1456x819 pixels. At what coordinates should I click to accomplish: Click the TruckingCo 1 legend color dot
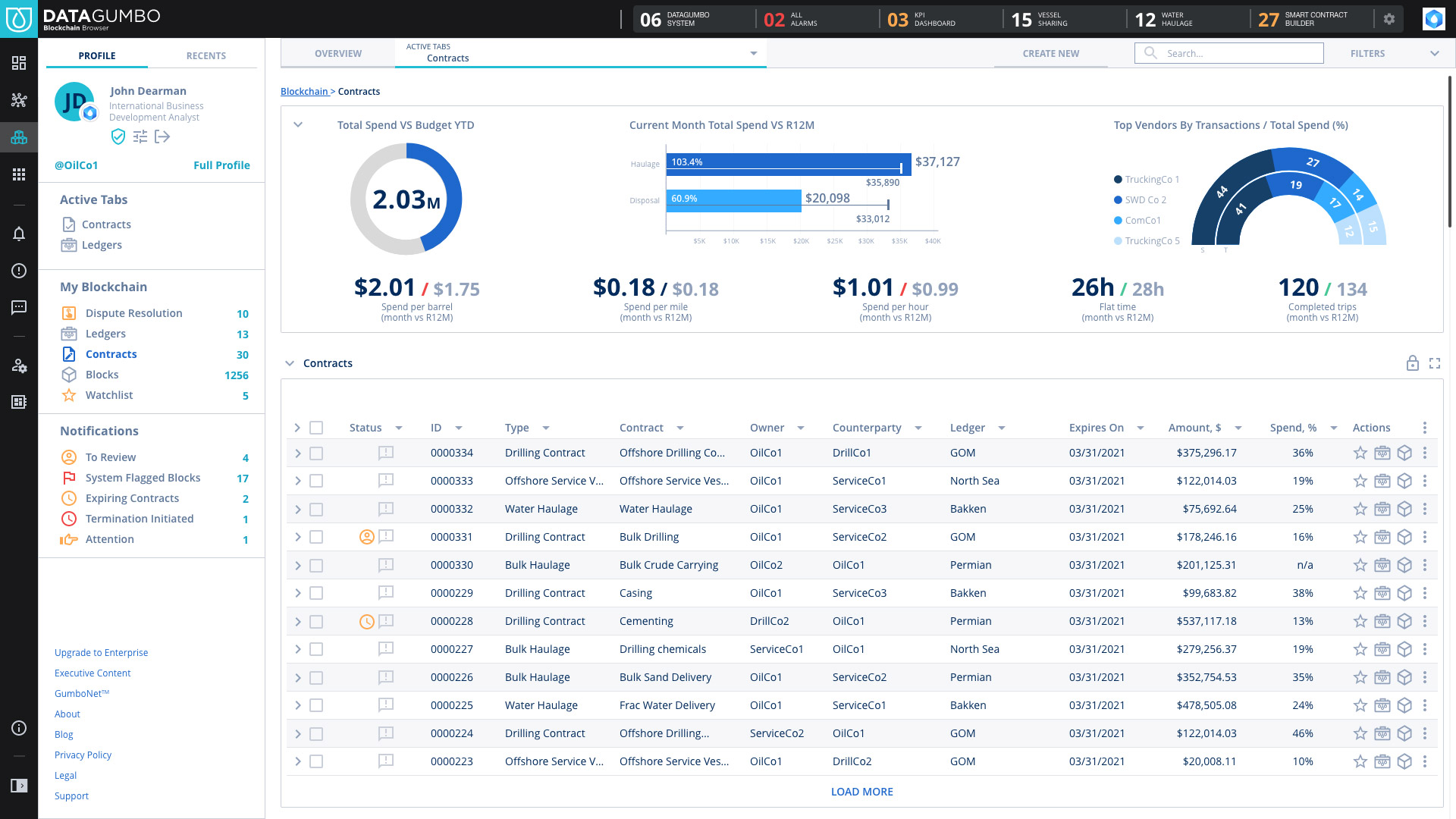(x=1118, y=180)
